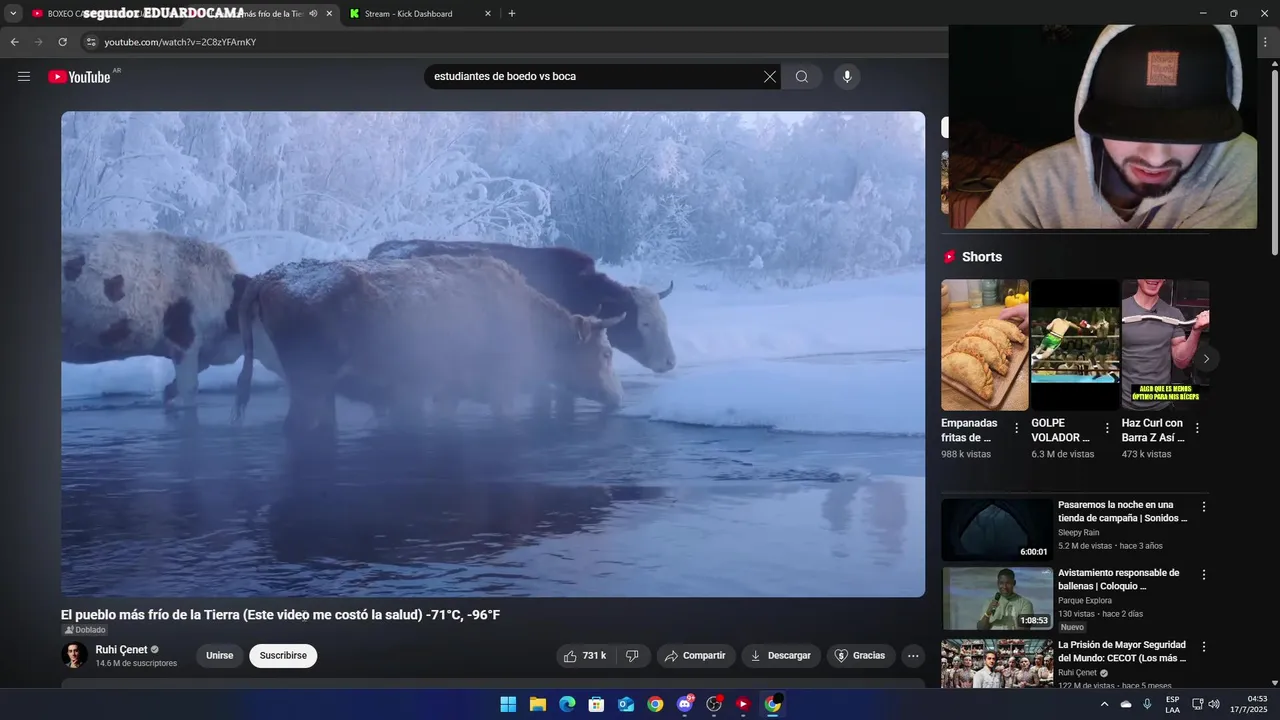Viewport: 1280px width, 720px height.
Task: Open Ruhi Çenet channel avatar
Action: click(x=74, y=655)
